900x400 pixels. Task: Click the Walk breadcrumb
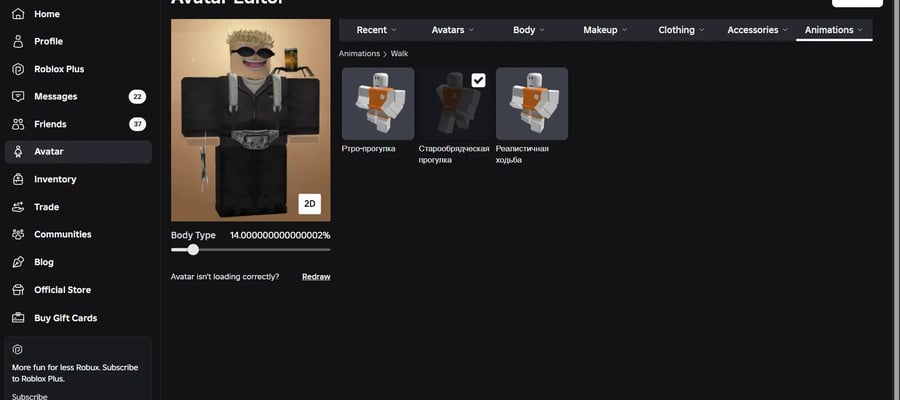[x=399, y=53]
